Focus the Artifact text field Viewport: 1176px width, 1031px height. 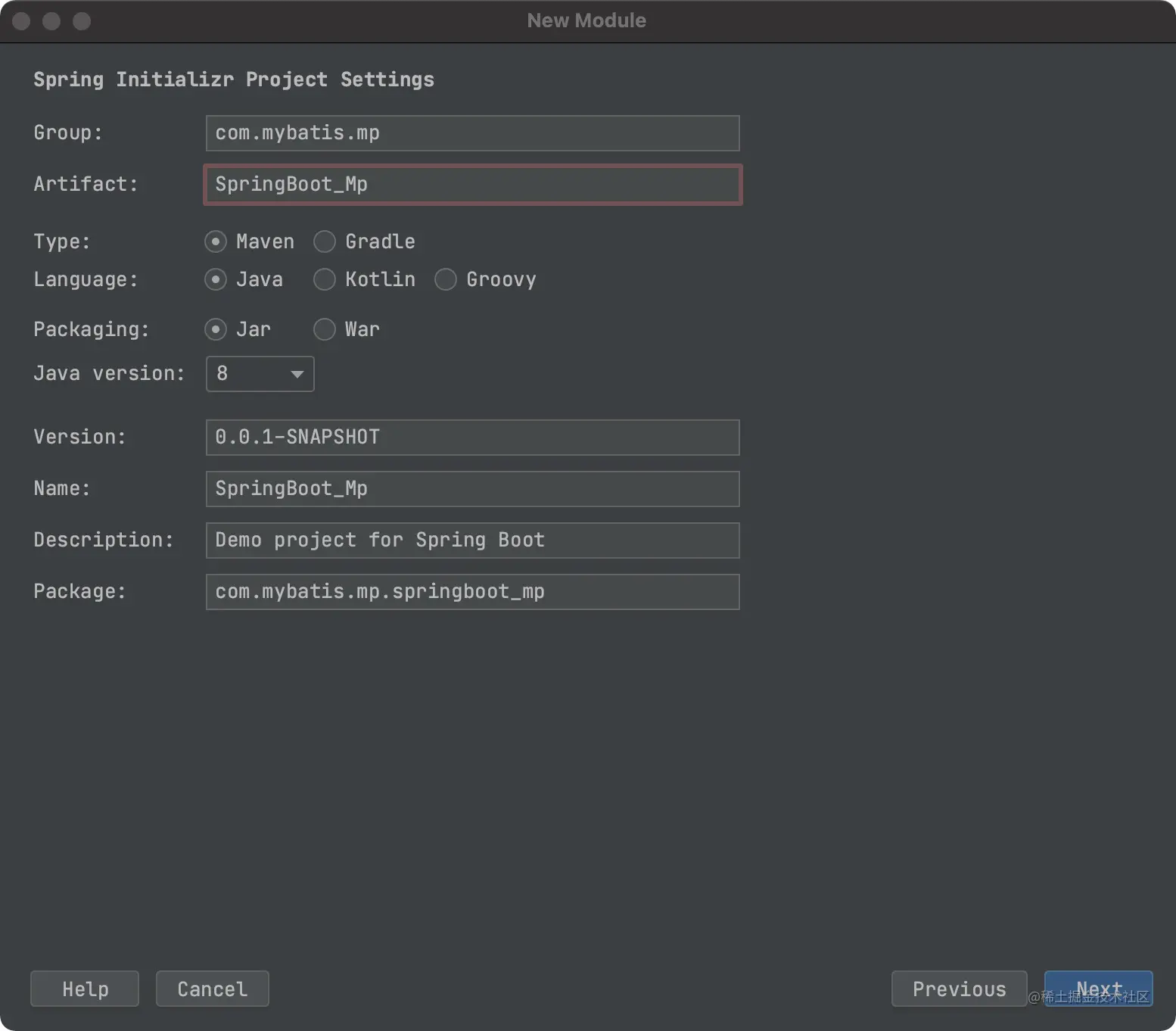(x=472, y=185)
